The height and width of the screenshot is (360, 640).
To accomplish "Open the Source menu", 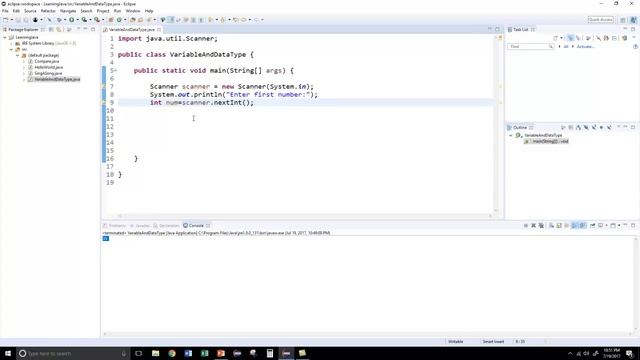I will pyautogui.click(x=30, y=11).
